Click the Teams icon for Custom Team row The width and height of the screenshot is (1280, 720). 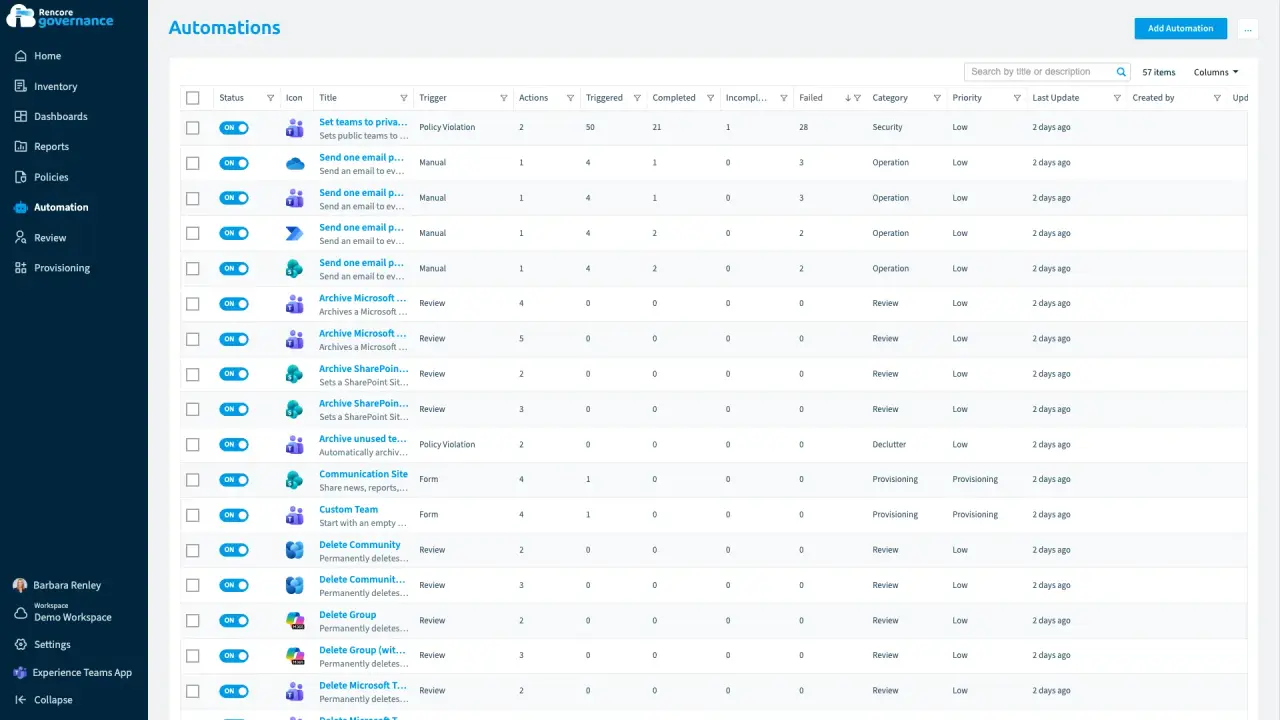[x=294, y=515]
